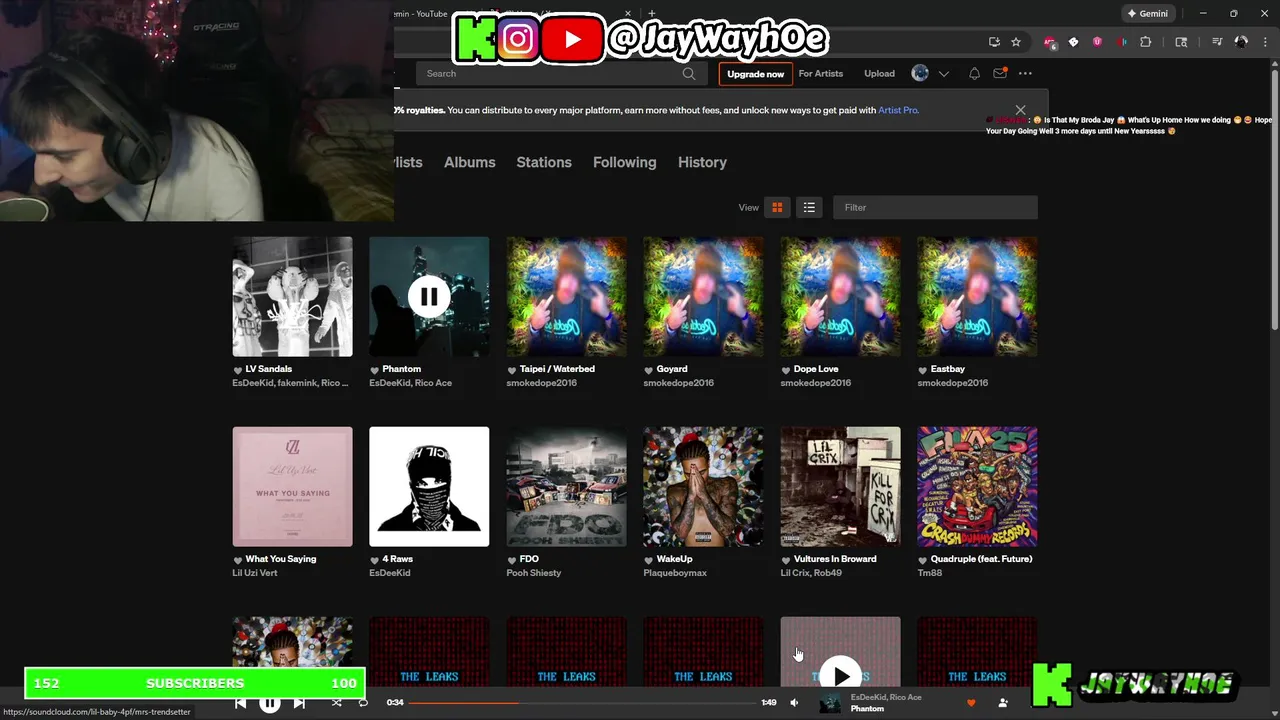
Task: Open the Tm88 artist link
Action: click(x=930, y=573)
